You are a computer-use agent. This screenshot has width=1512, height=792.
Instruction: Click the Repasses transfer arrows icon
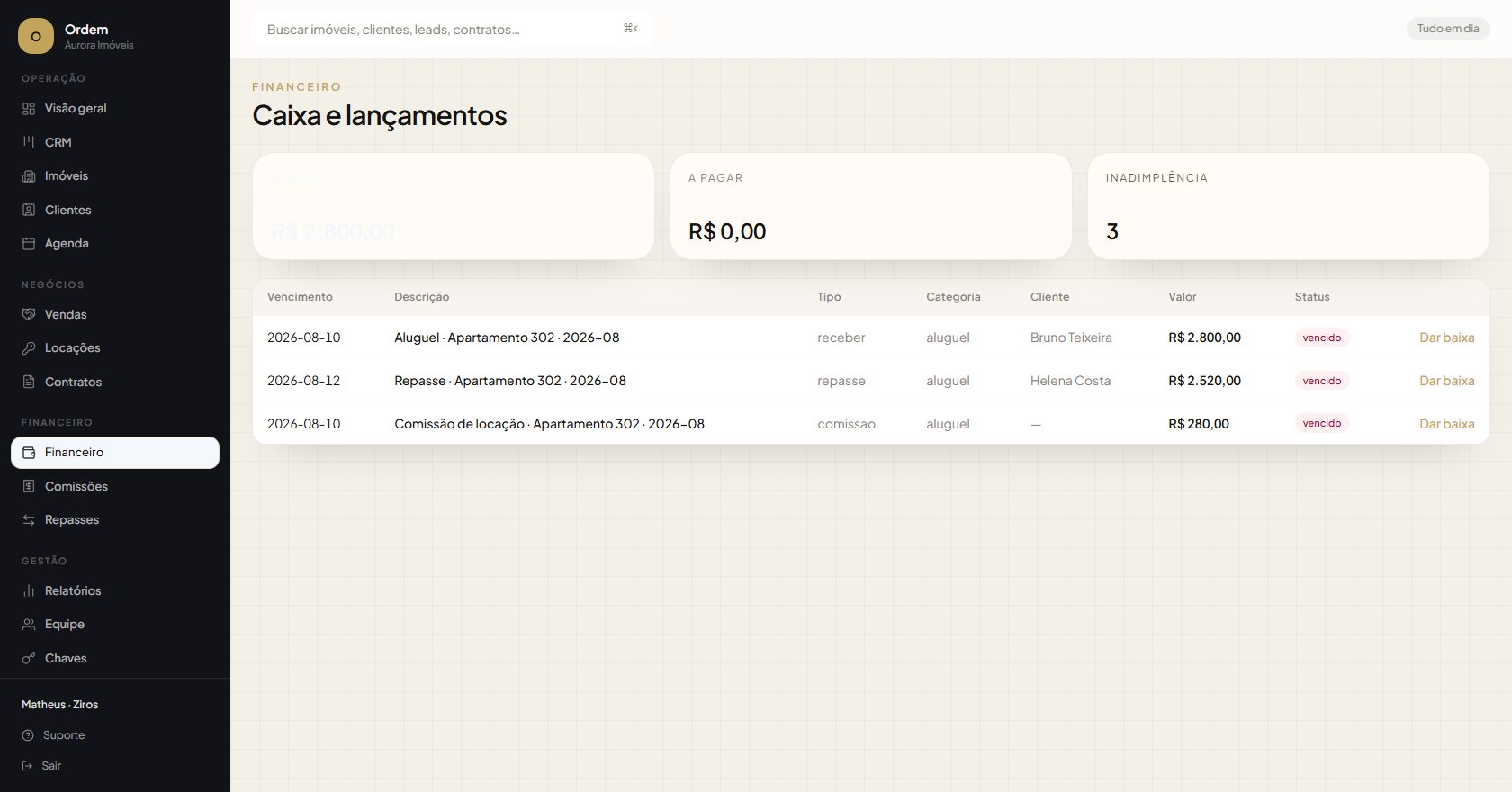29,520
